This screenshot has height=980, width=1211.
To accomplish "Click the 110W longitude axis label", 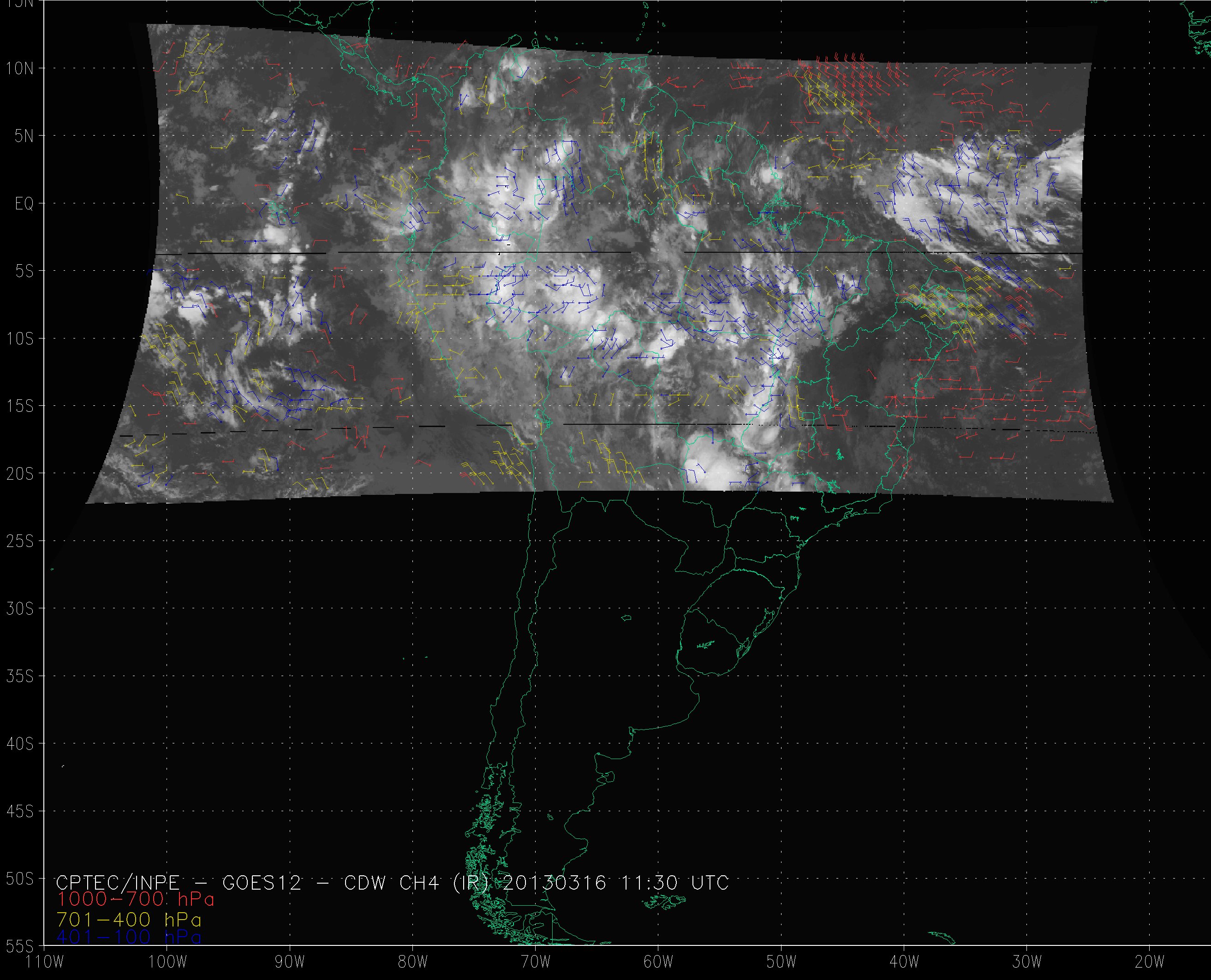I will pyautogui.click(x=45, y=962).
